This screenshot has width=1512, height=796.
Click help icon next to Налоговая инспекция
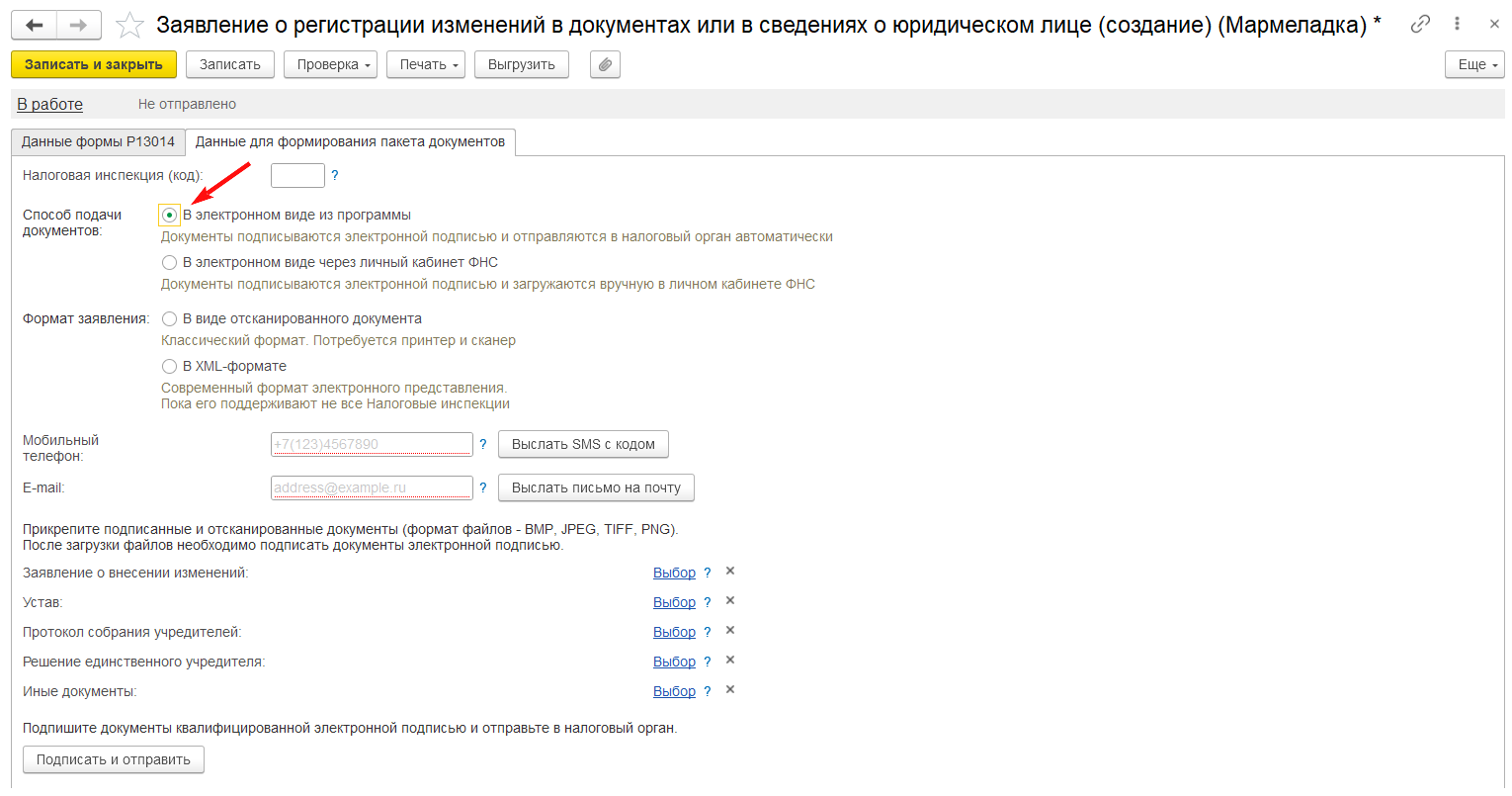(335, 176)
